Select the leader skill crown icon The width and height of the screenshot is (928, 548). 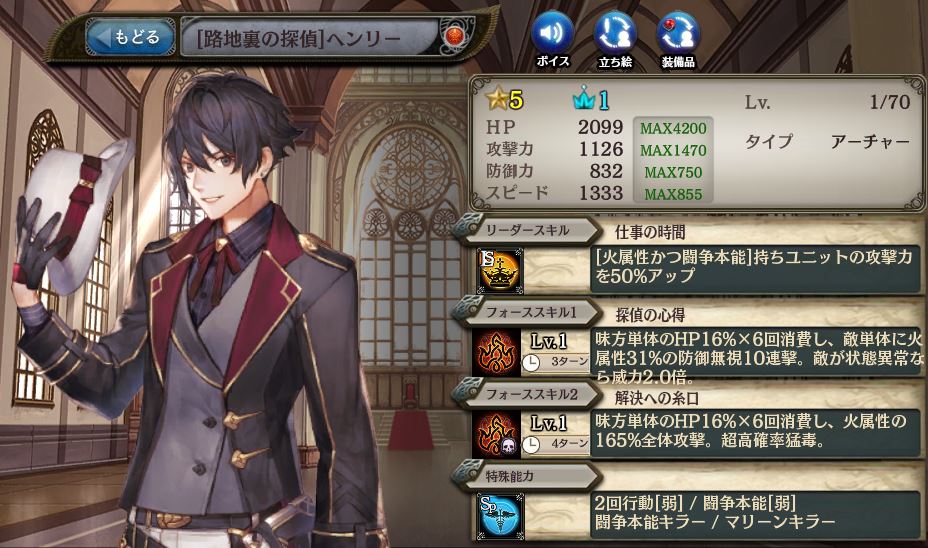coord(500,270)
